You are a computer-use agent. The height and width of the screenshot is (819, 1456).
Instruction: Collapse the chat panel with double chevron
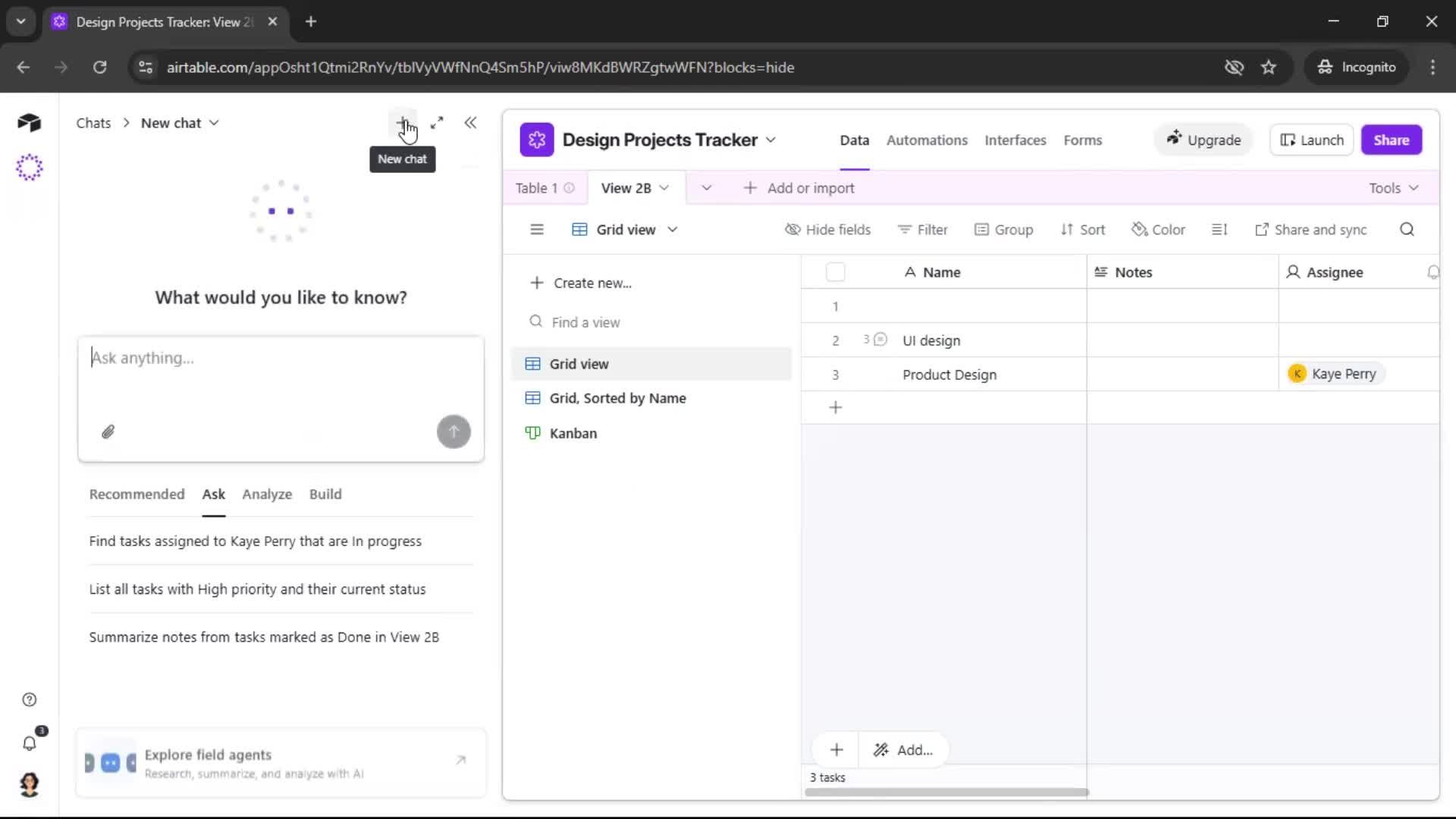click(470, 123)
